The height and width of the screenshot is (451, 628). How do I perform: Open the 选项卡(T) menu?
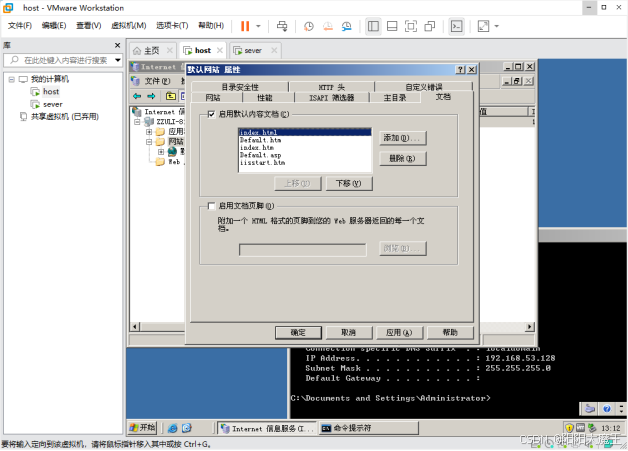point(172,26)
